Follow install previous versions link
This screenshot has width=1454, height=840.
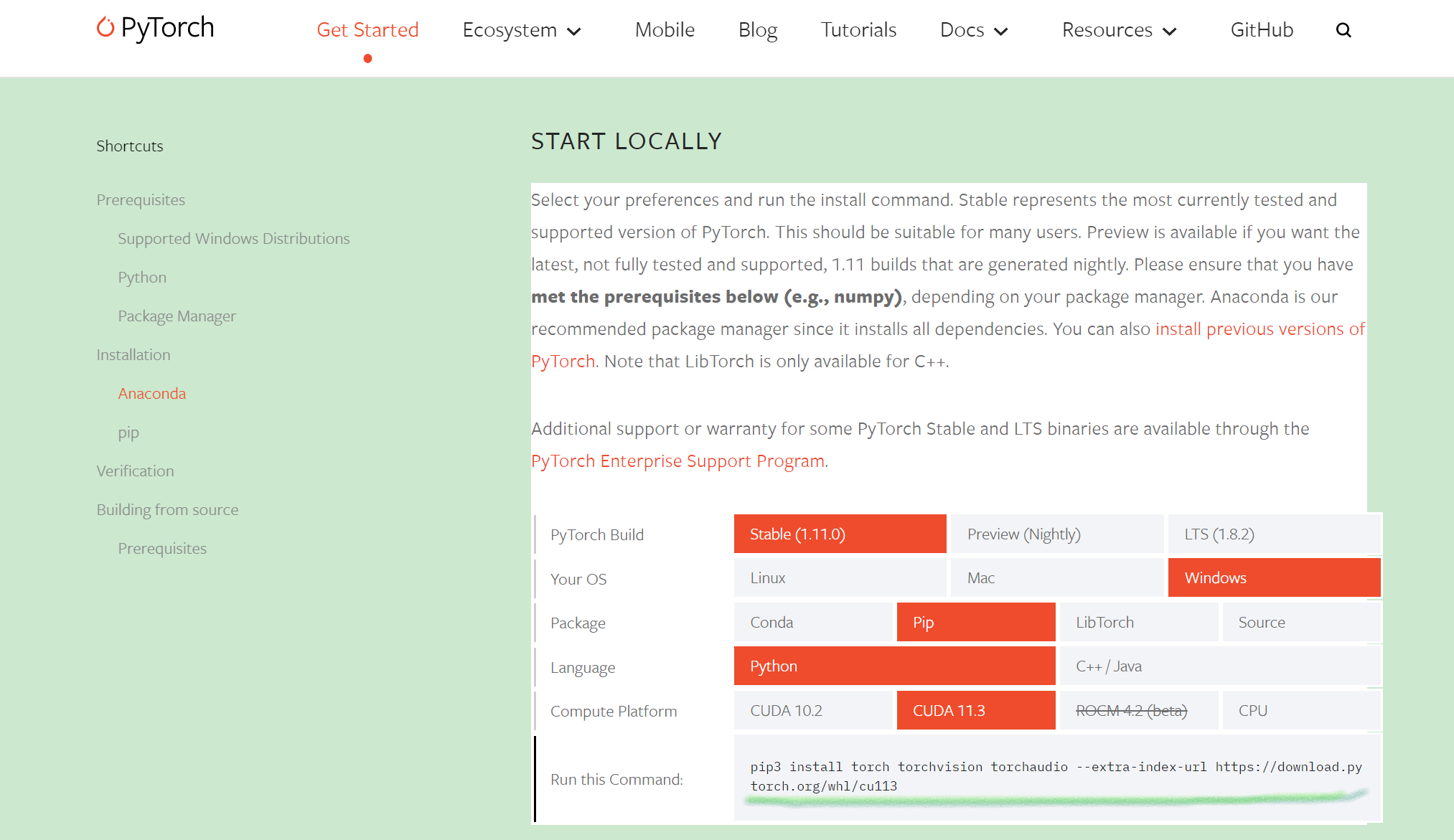(x=1260, y=329)
